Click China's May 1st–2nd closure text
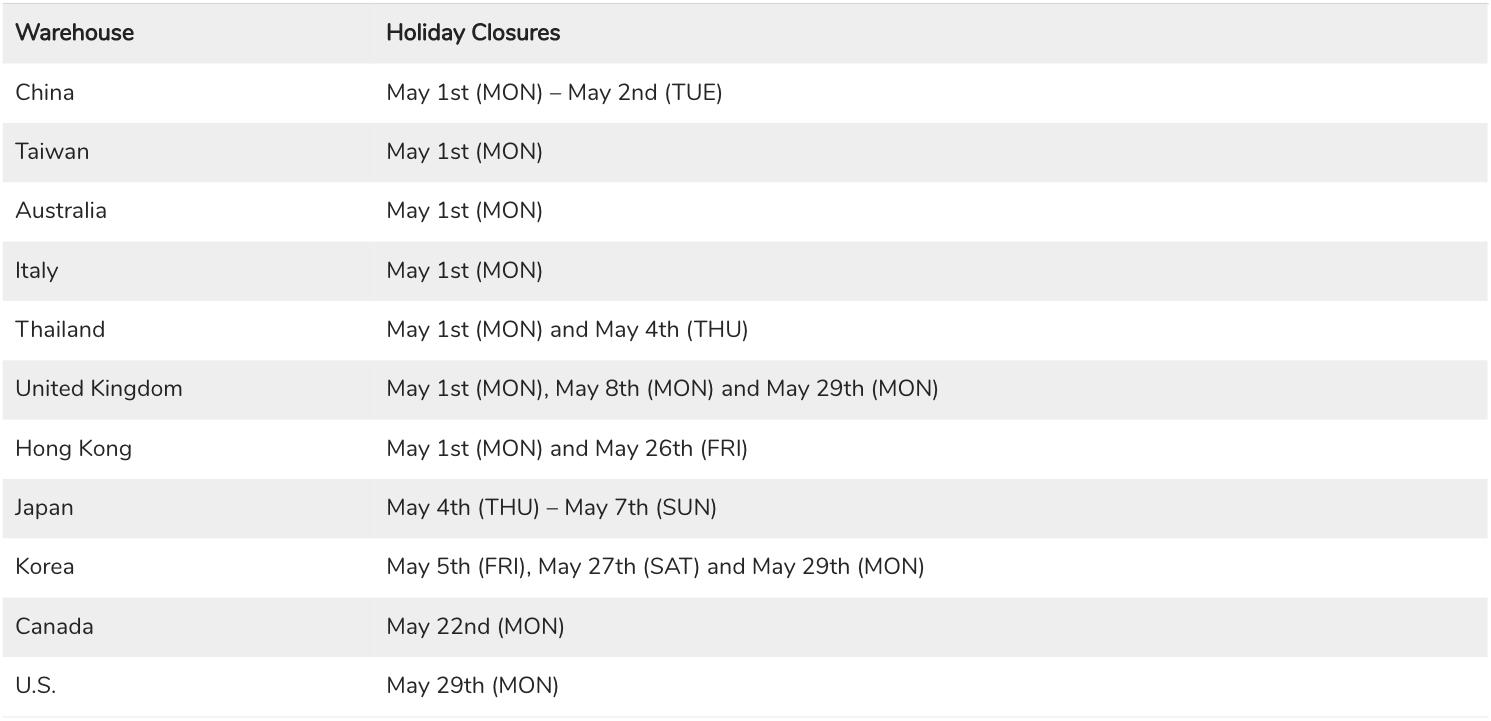Image resolution: width=1491 pixels, height=721 pixels. (x=554, y=93)
